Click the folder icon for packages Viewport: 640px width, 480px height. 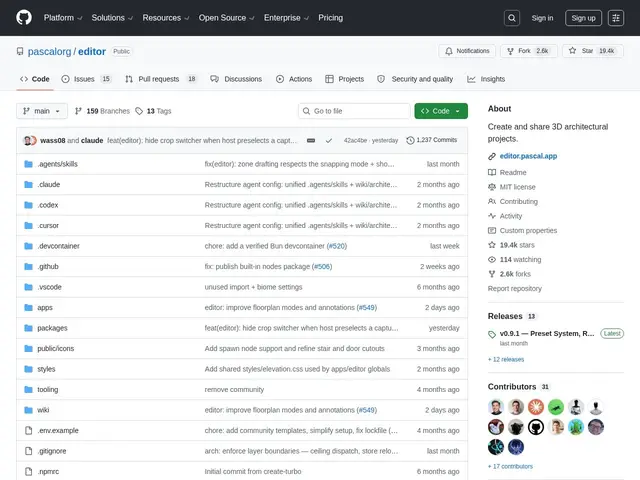pyautogui.click(x=28, y=328)
